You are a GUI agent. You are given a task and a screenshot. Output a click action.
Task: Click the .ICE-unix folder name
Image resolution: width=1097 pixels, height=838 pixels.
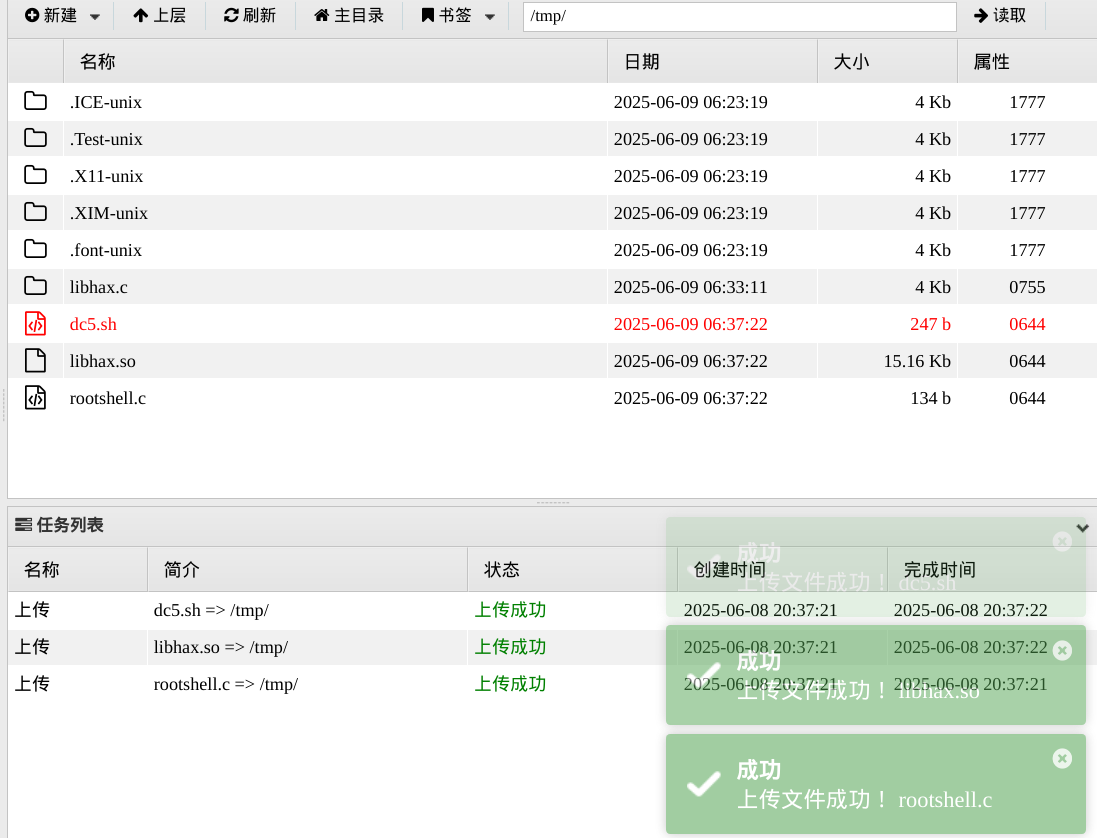[106, 102]
